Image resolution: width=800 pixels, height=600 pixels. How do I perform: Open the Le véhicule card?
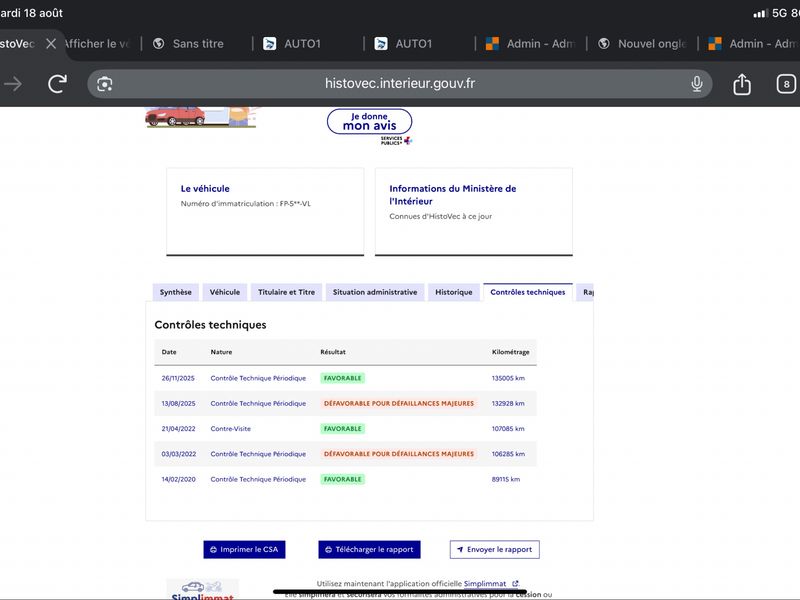[x=265, y=211]
